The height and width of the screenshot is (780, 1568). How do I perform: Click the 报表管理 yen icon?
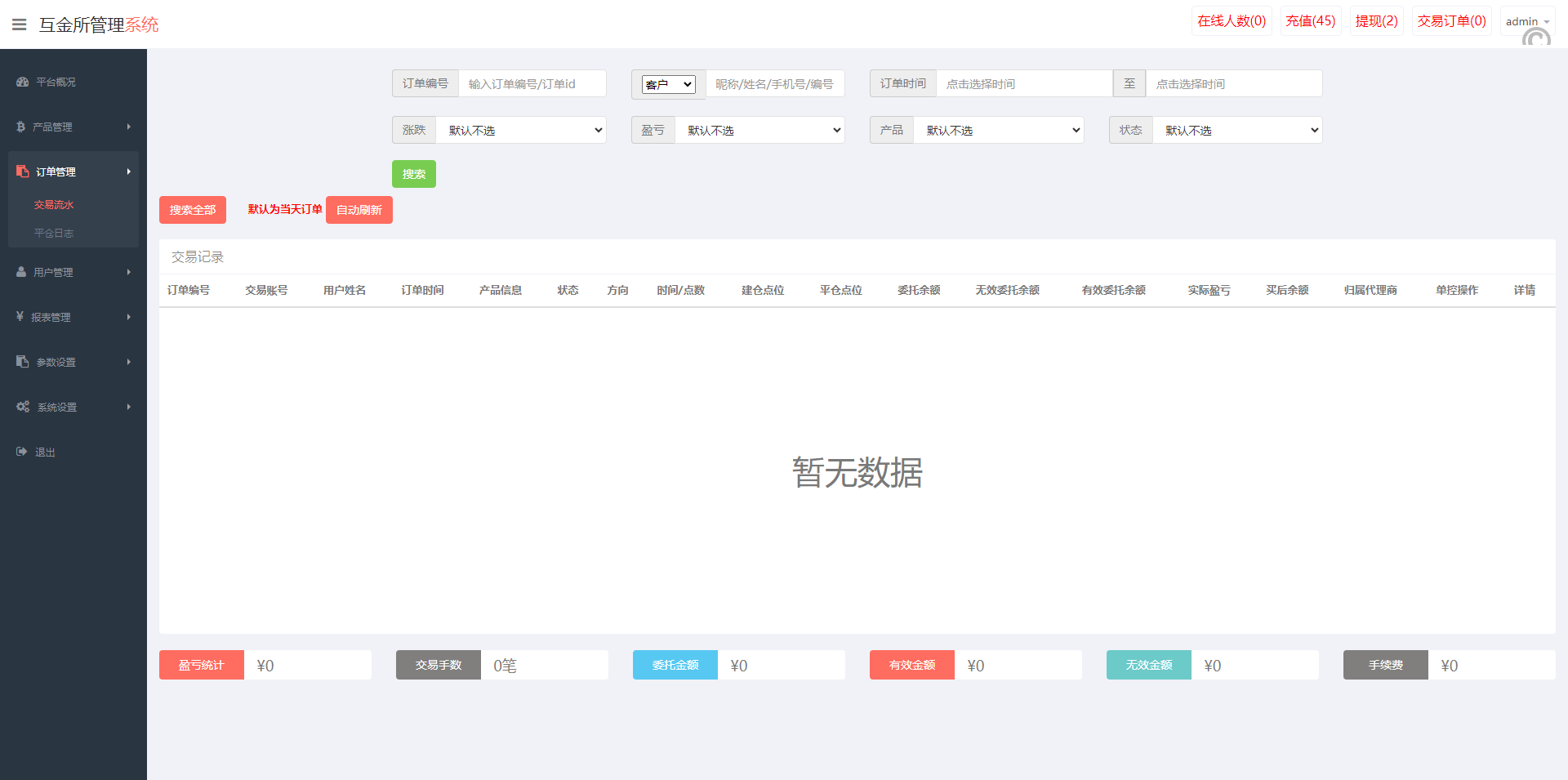pyautogui.click(x=20, y=317)
